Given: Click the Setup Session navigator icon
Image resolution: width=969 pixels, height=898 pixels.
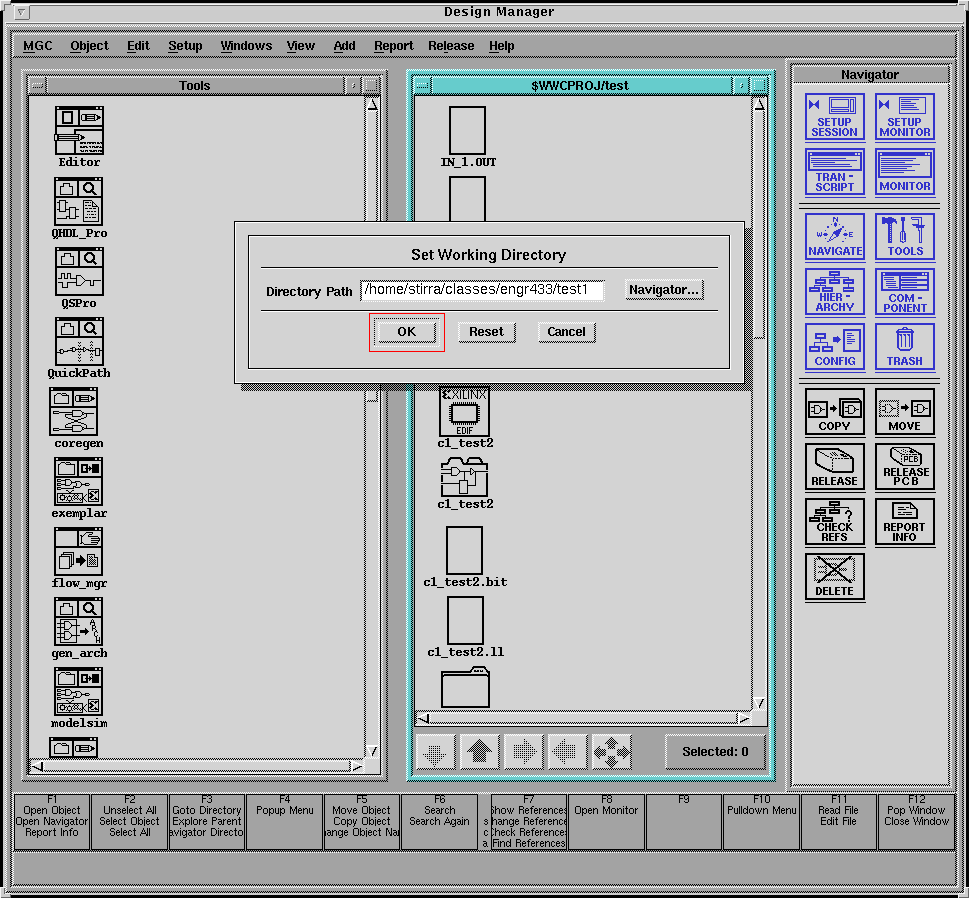Looking at the screenshot, I should [x=834, y=117].
